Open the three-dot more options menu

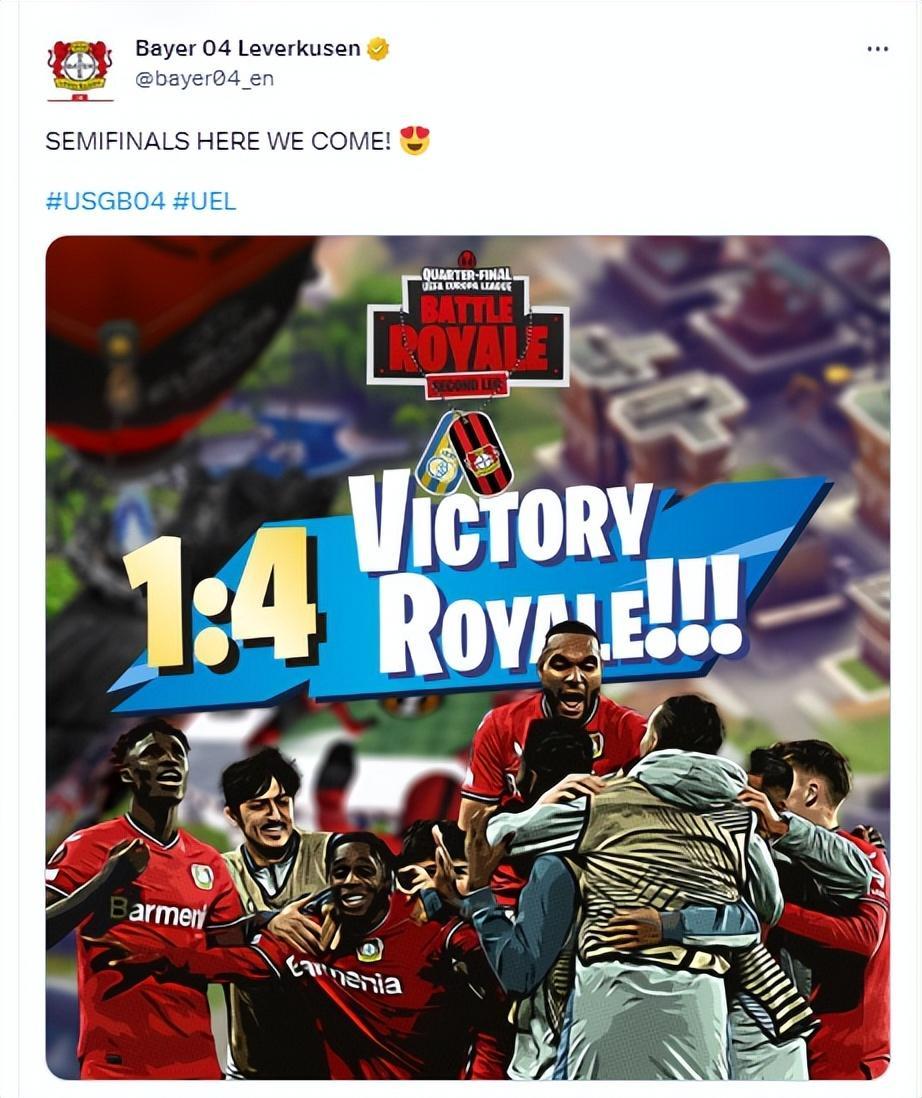(877, 49)
